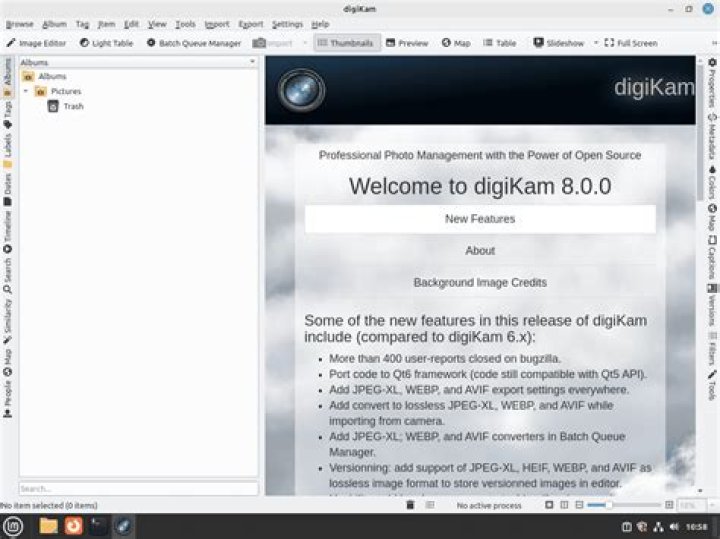This screenshot has height=539, width=720.
Task: Select the Similarity left sidebar tab
Action: (7, 321)
